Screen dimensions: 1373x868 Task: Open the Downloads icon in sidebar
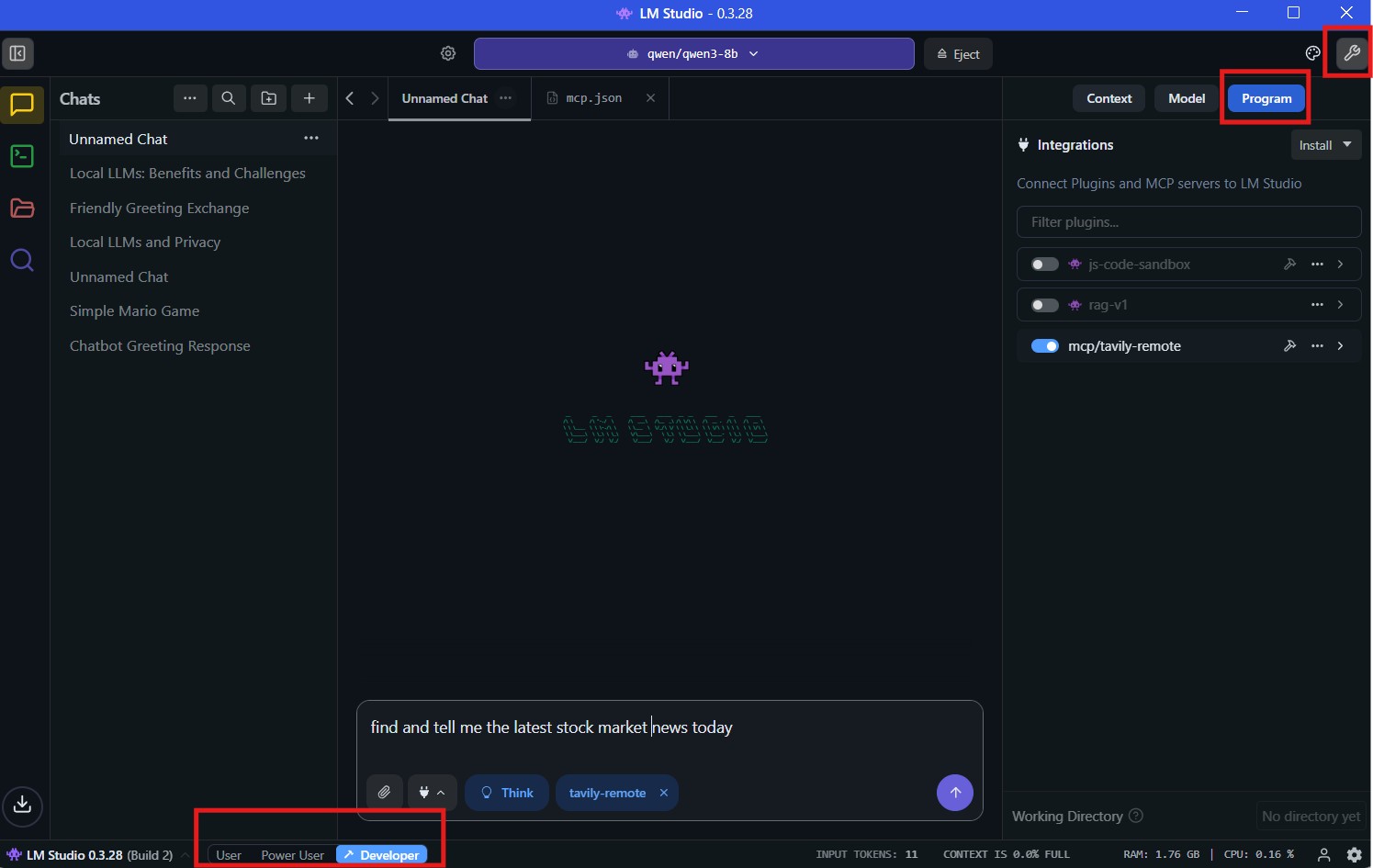[x=22, y=806]
